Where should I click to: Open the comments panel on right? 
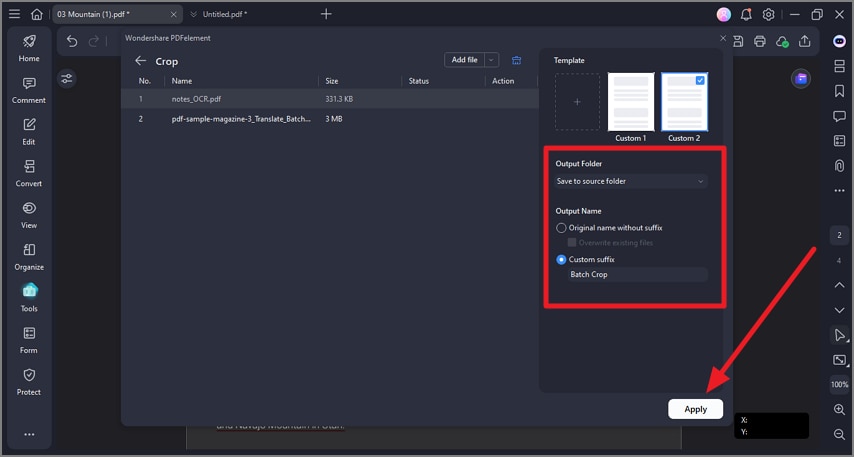click(x=839, y=115)
